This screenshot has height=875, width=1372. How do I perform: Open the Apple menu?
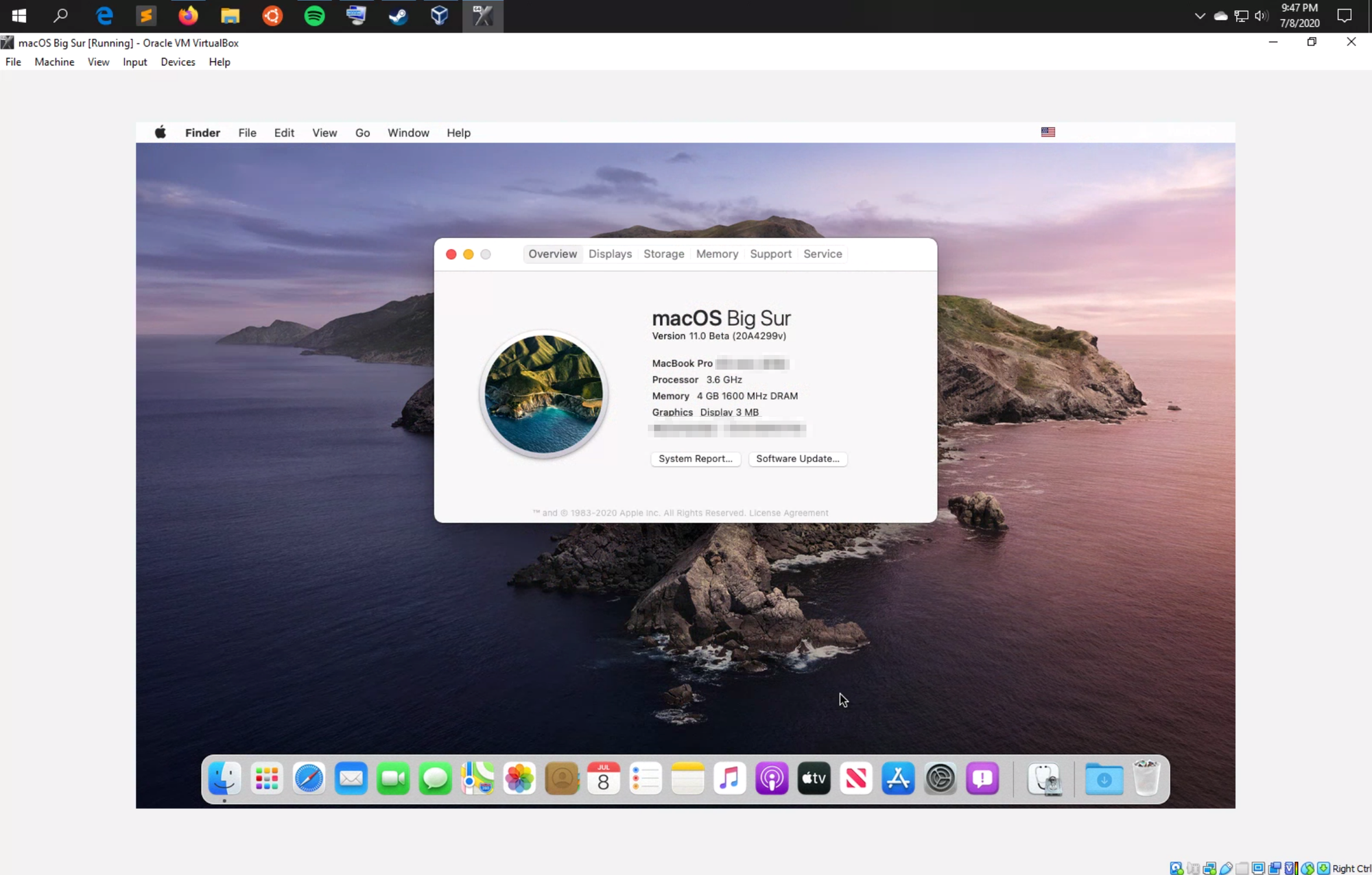(x=160, y=132)
